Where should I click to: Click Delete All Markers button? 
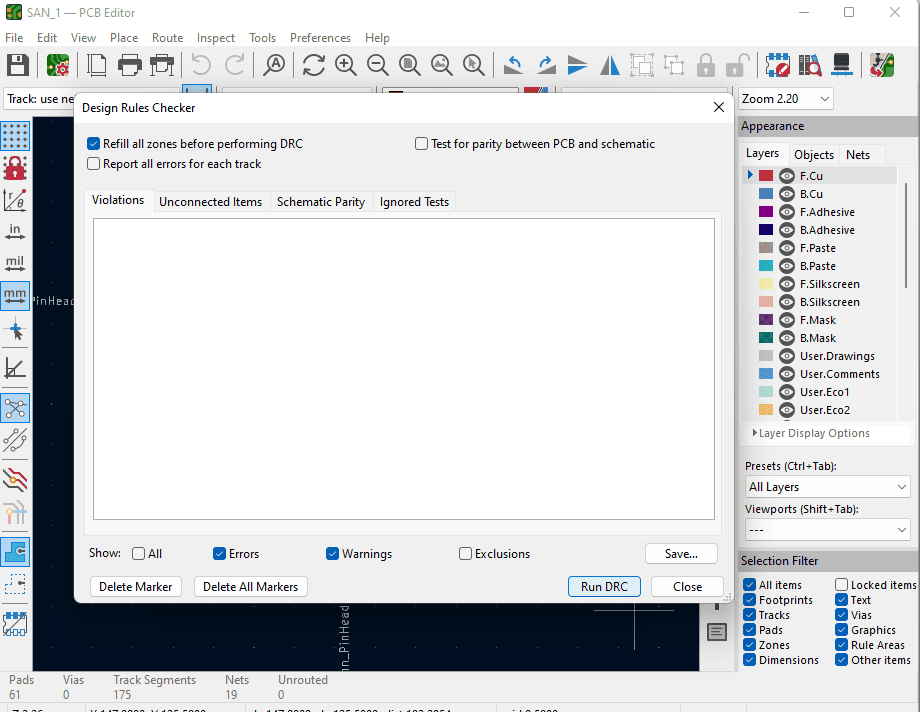point(251,587)
